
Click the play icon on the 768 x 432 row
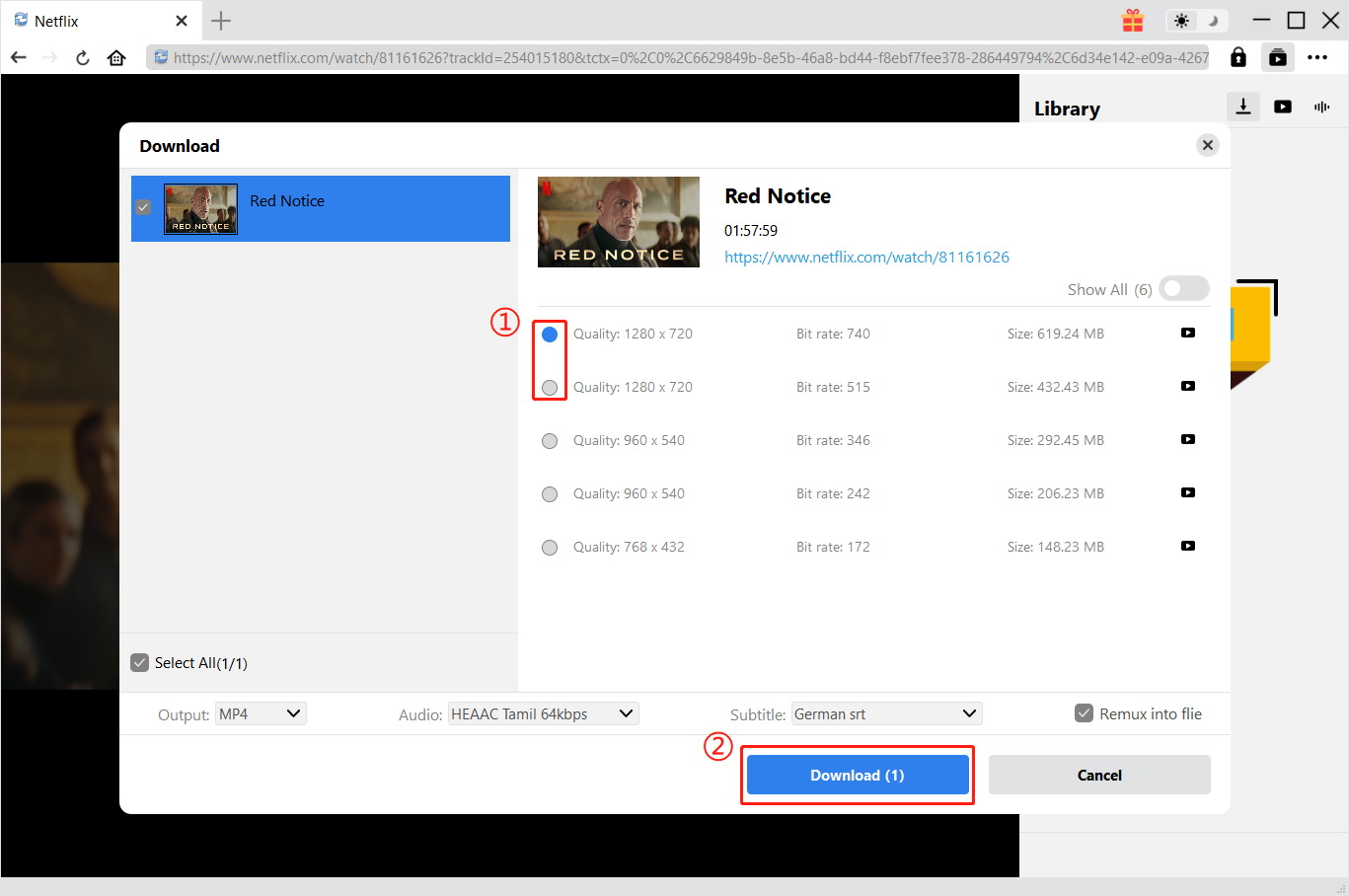(x=1188, y=546)
